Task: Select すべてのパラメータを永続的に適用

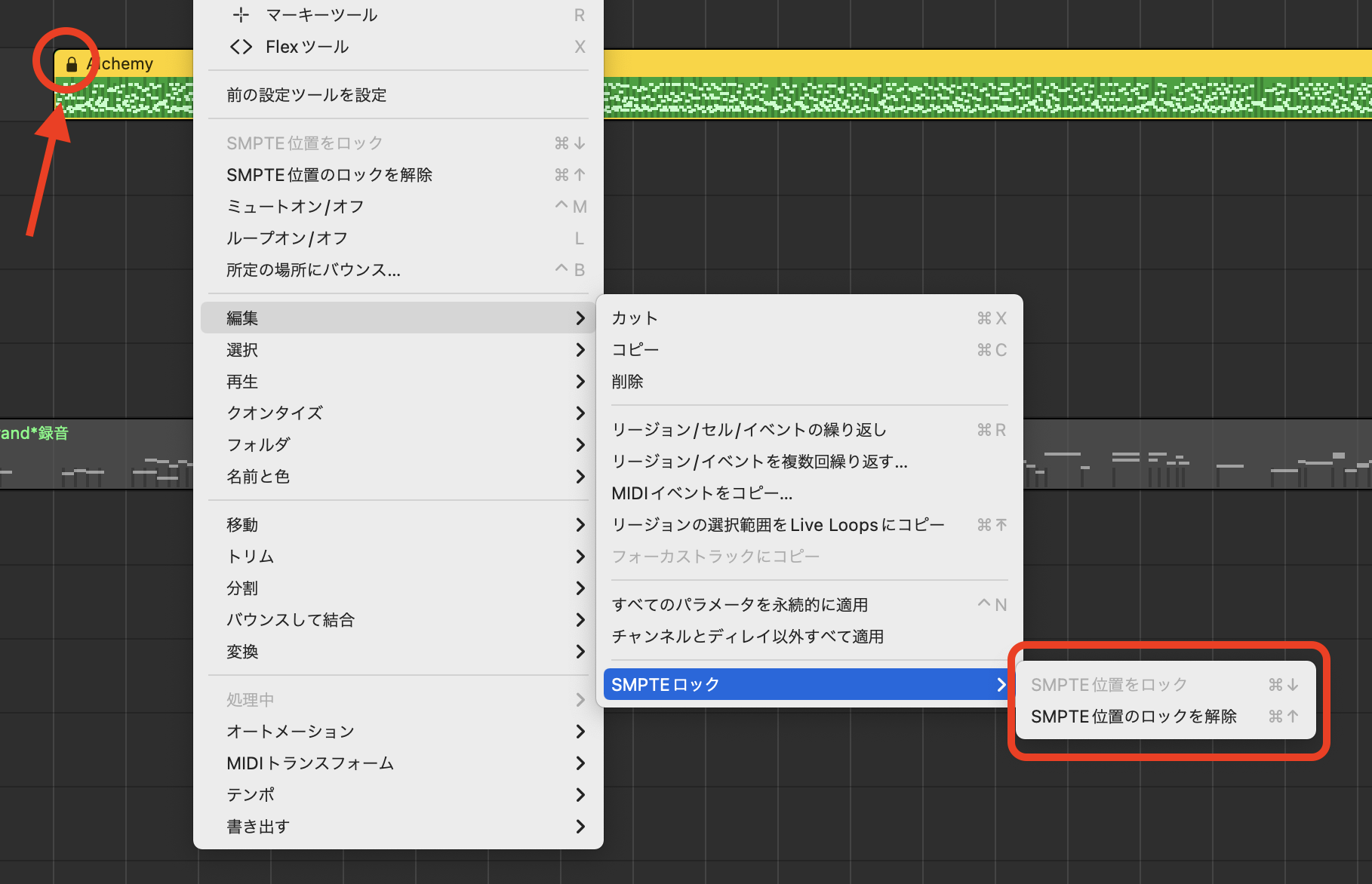Action: pyautogui.click(x=740, y=605)
